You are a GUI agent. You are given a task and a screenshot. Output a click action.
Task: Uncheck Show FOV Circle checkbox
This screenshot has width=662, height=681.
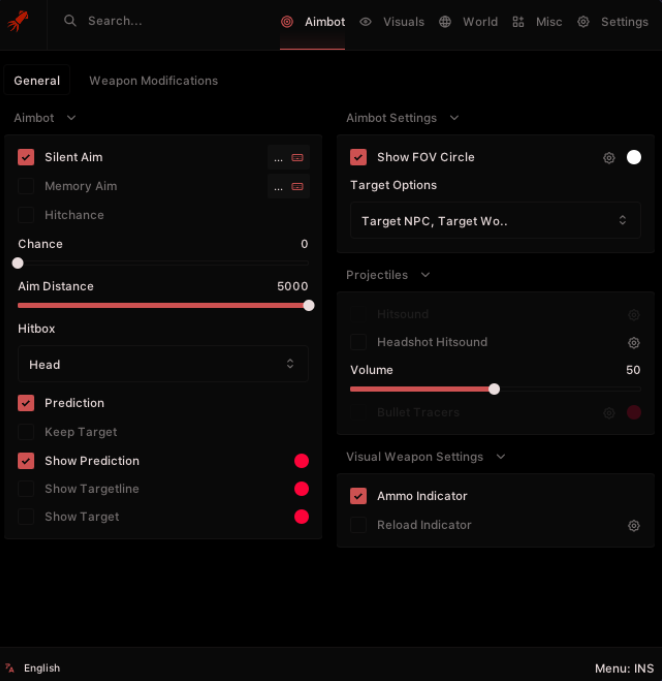coord(358,157)
